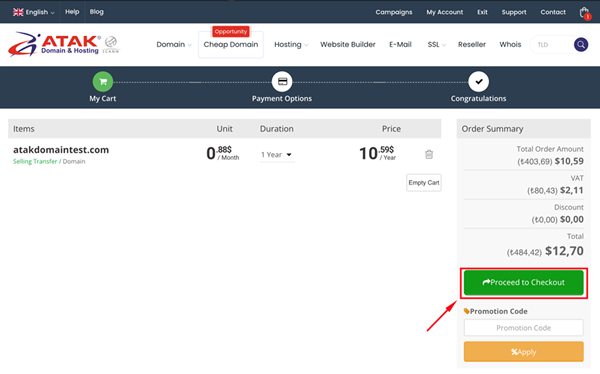
Task: Open the shopping cart bag icon
Action: coord(585,13)
